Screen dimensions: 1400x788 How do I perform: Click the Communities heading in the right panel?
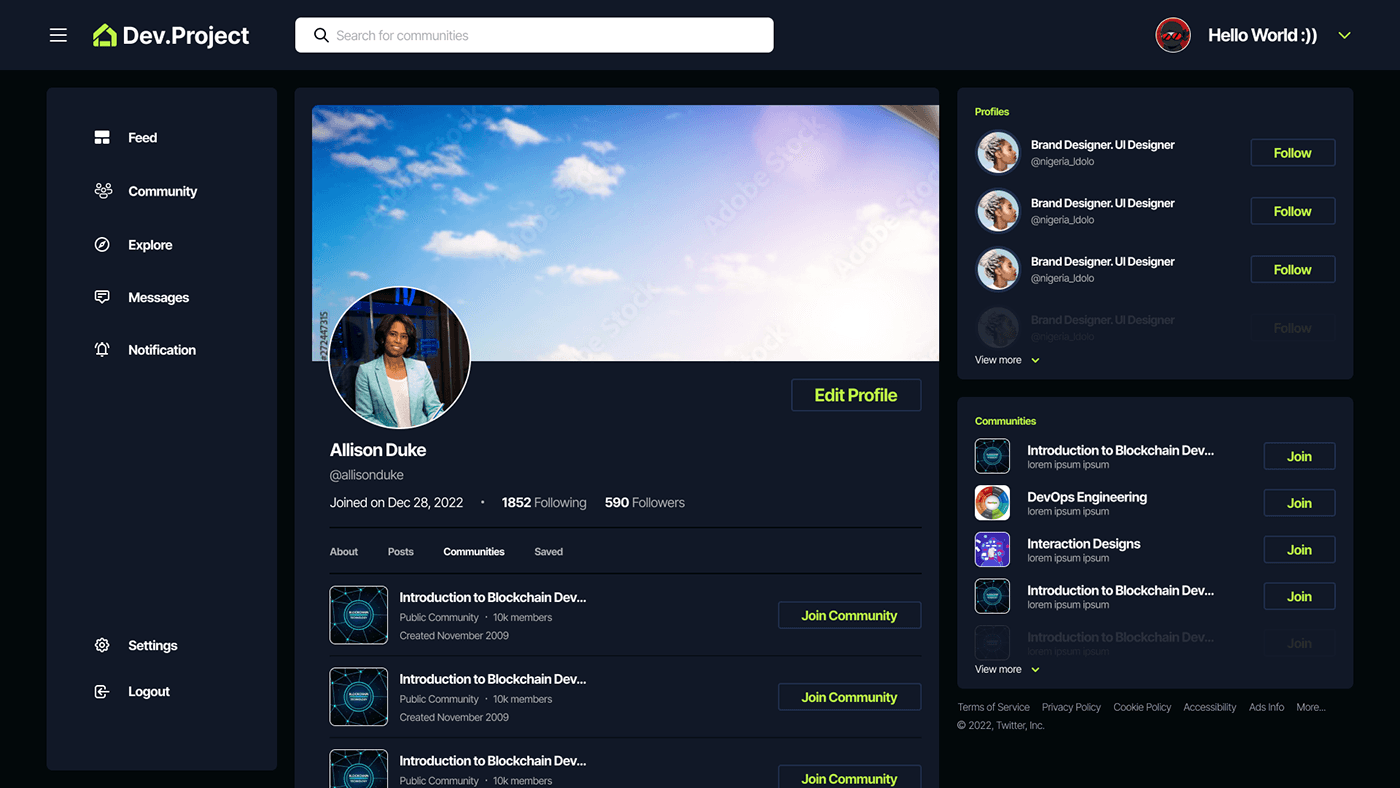(x=1005, y=421)
